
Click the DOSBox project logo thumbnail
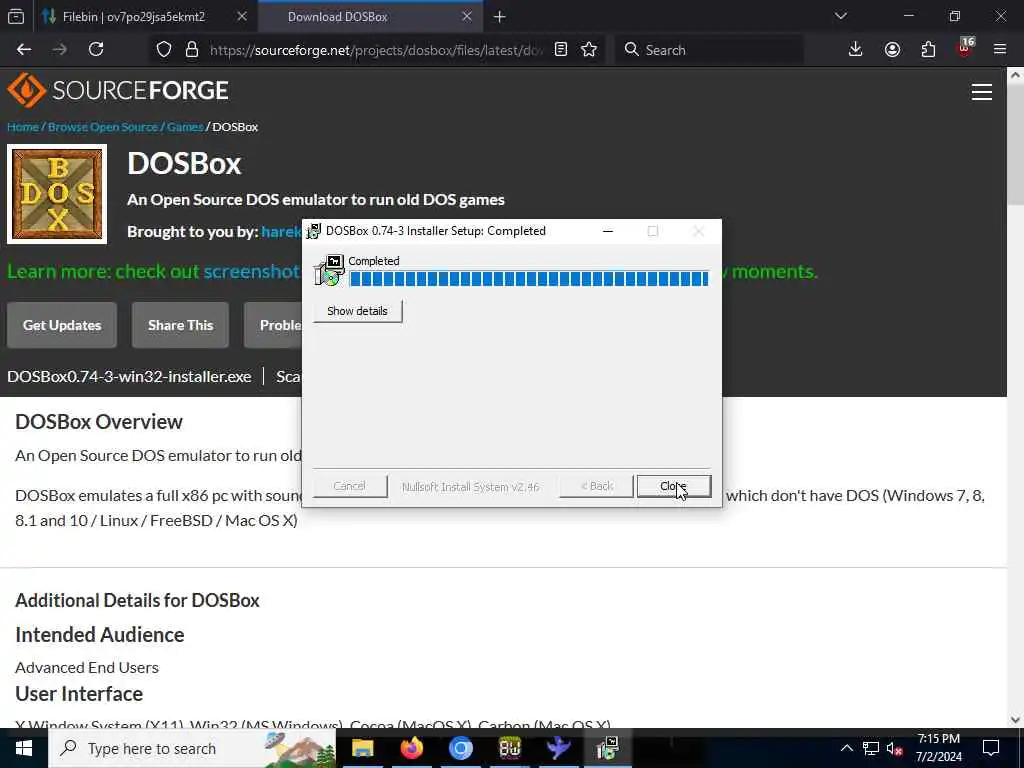57,194
